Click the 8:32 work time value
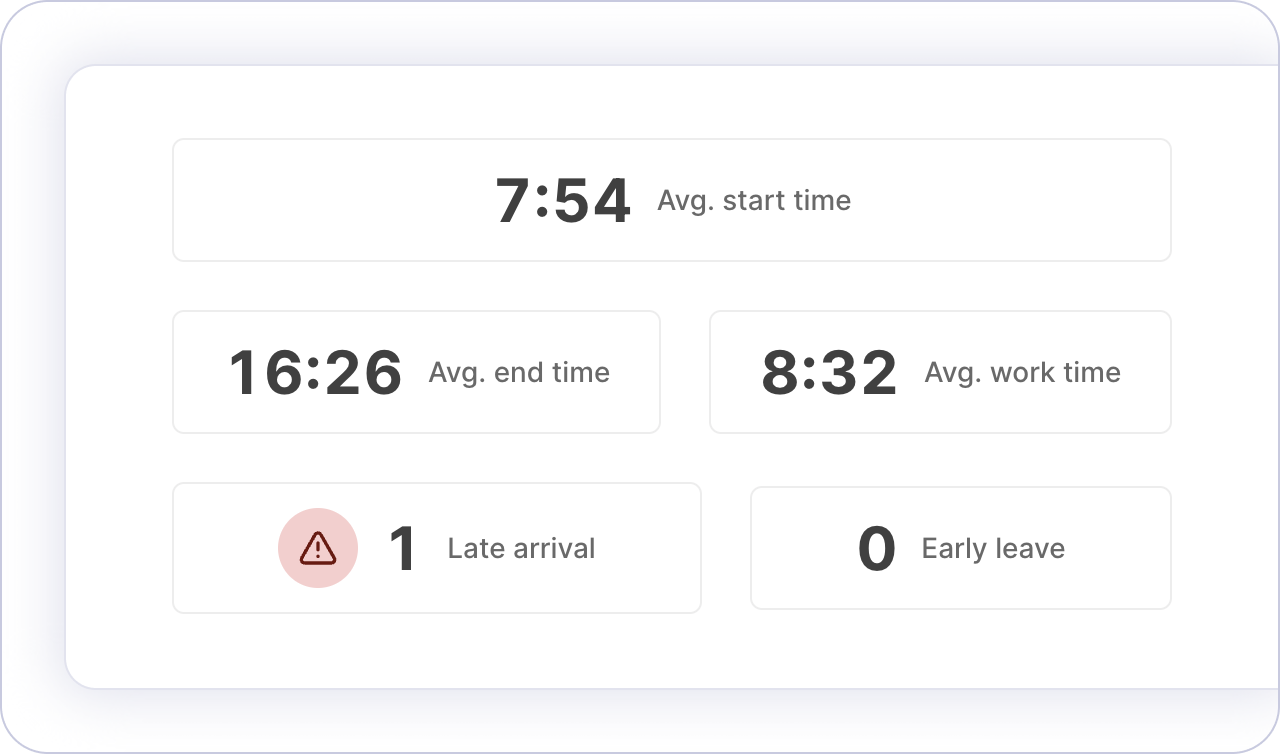This screenshot has height=754, width=1280. click(829, 373)
